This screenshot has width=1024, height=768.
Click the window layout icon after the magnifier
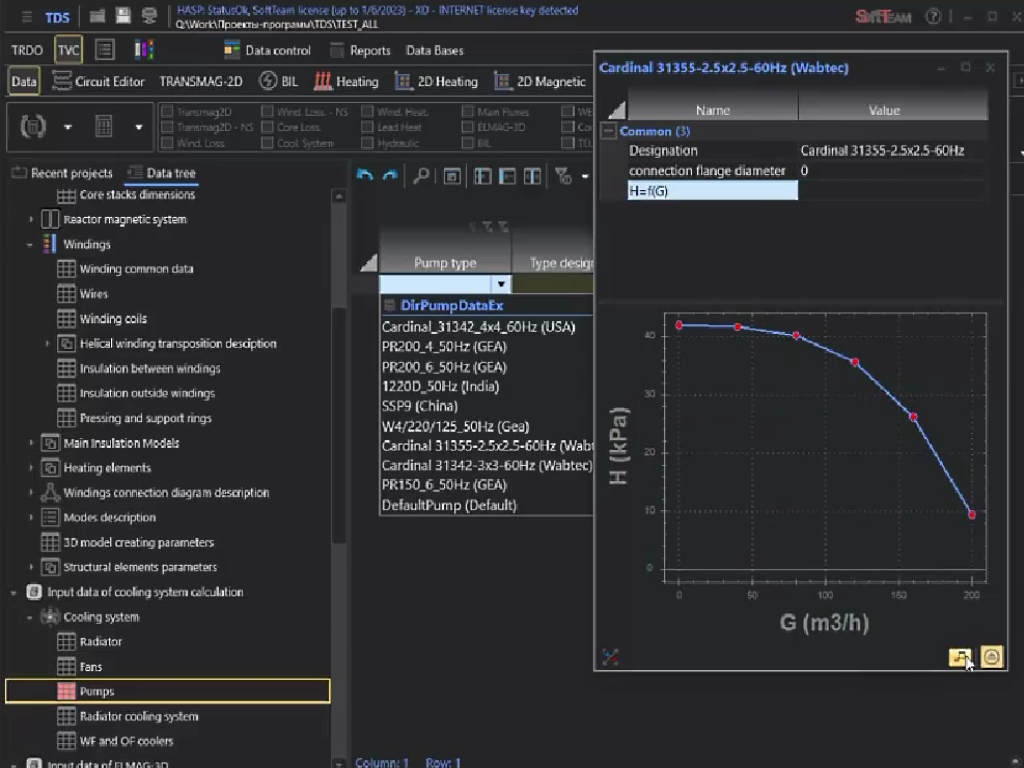pyautogui.click(x=452, y=176)
